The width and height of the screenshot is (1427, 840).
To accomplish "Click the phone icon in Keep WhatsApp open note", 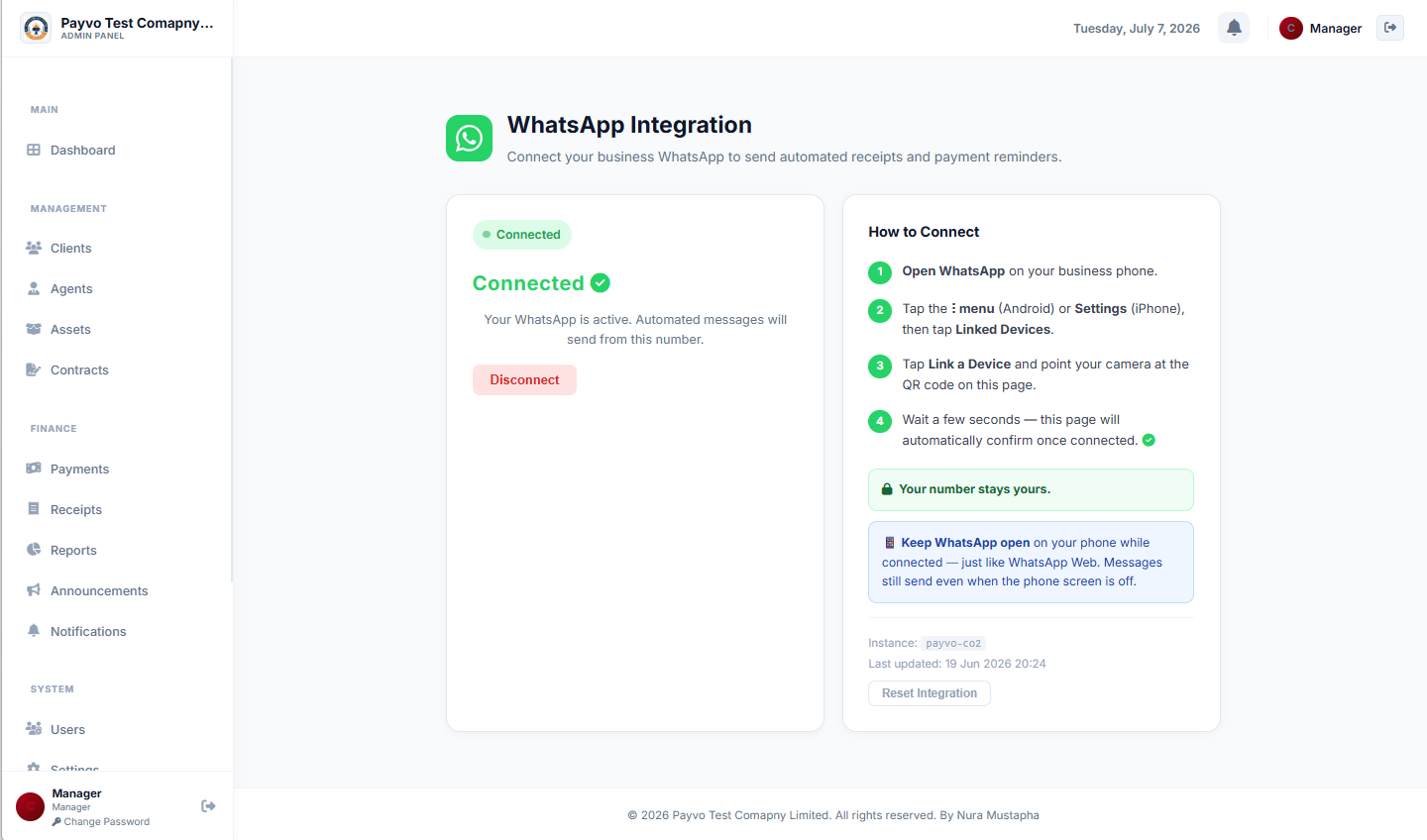I will 890,543.
